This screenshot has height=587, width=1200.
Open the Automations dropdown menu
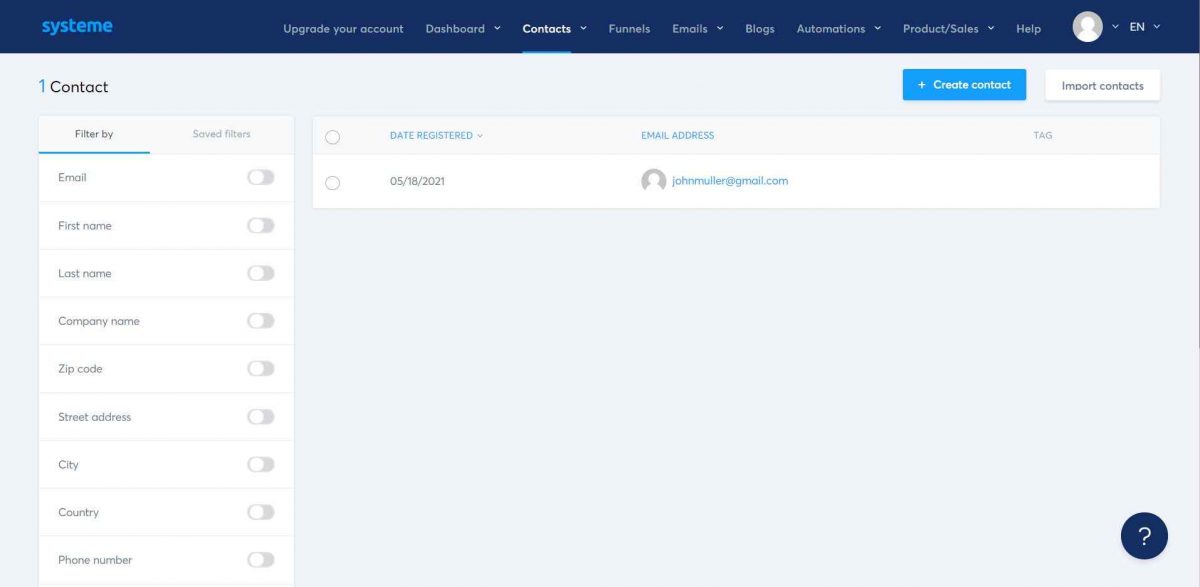839,29
